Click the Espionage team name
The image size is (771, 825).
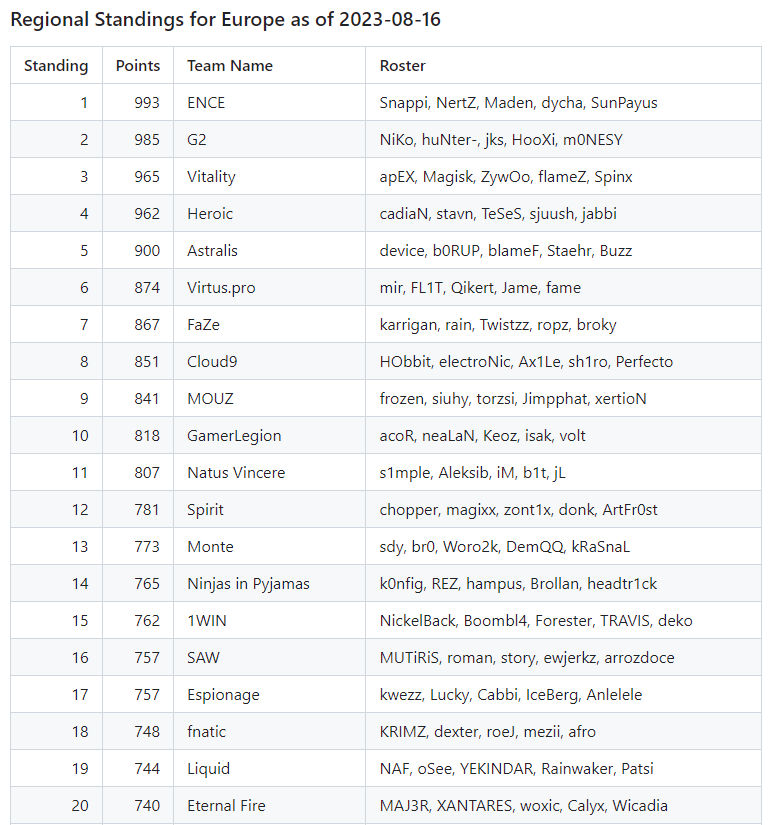[223, 695]
